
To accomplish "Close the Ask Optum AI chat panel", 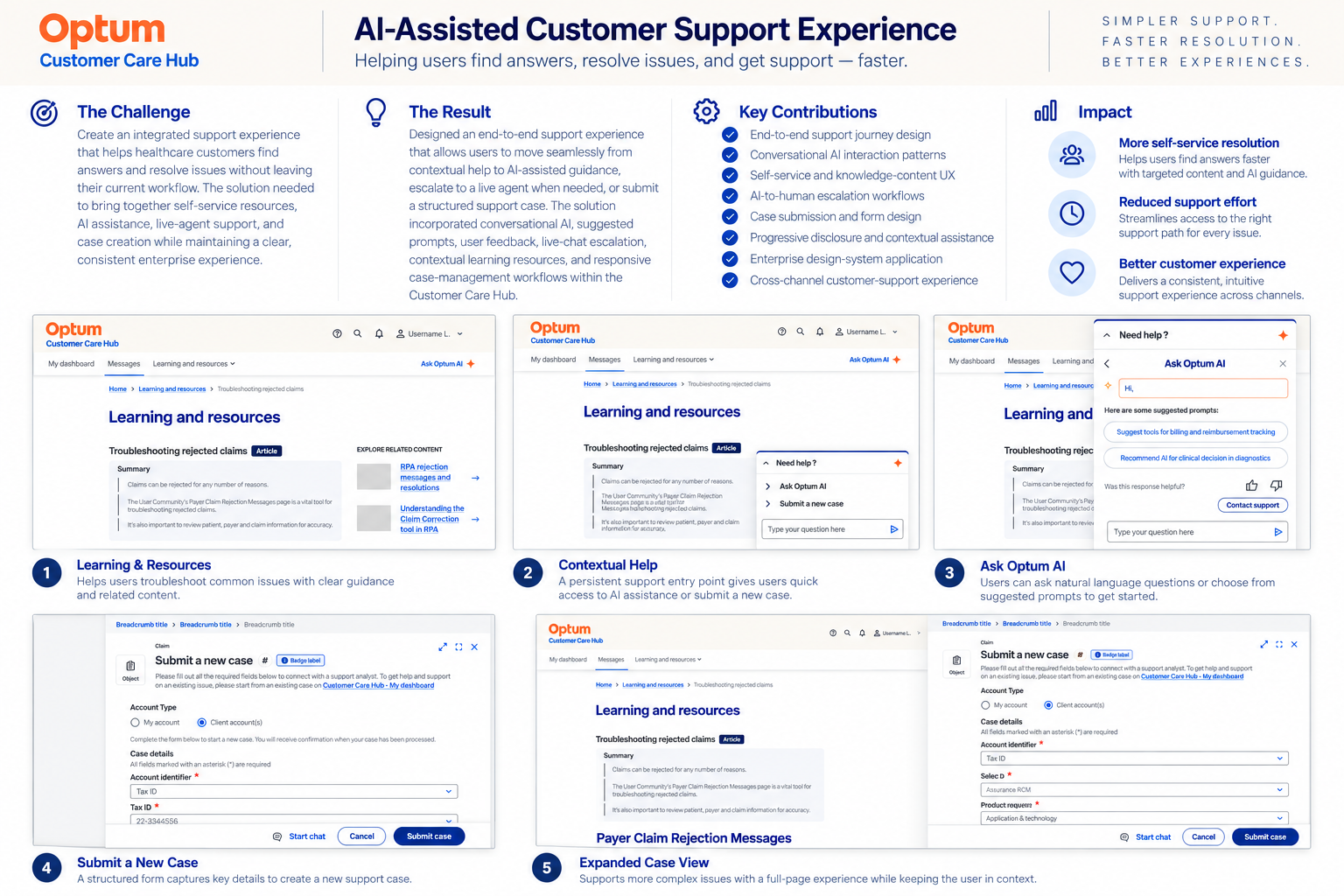I will pos(1283,363).
